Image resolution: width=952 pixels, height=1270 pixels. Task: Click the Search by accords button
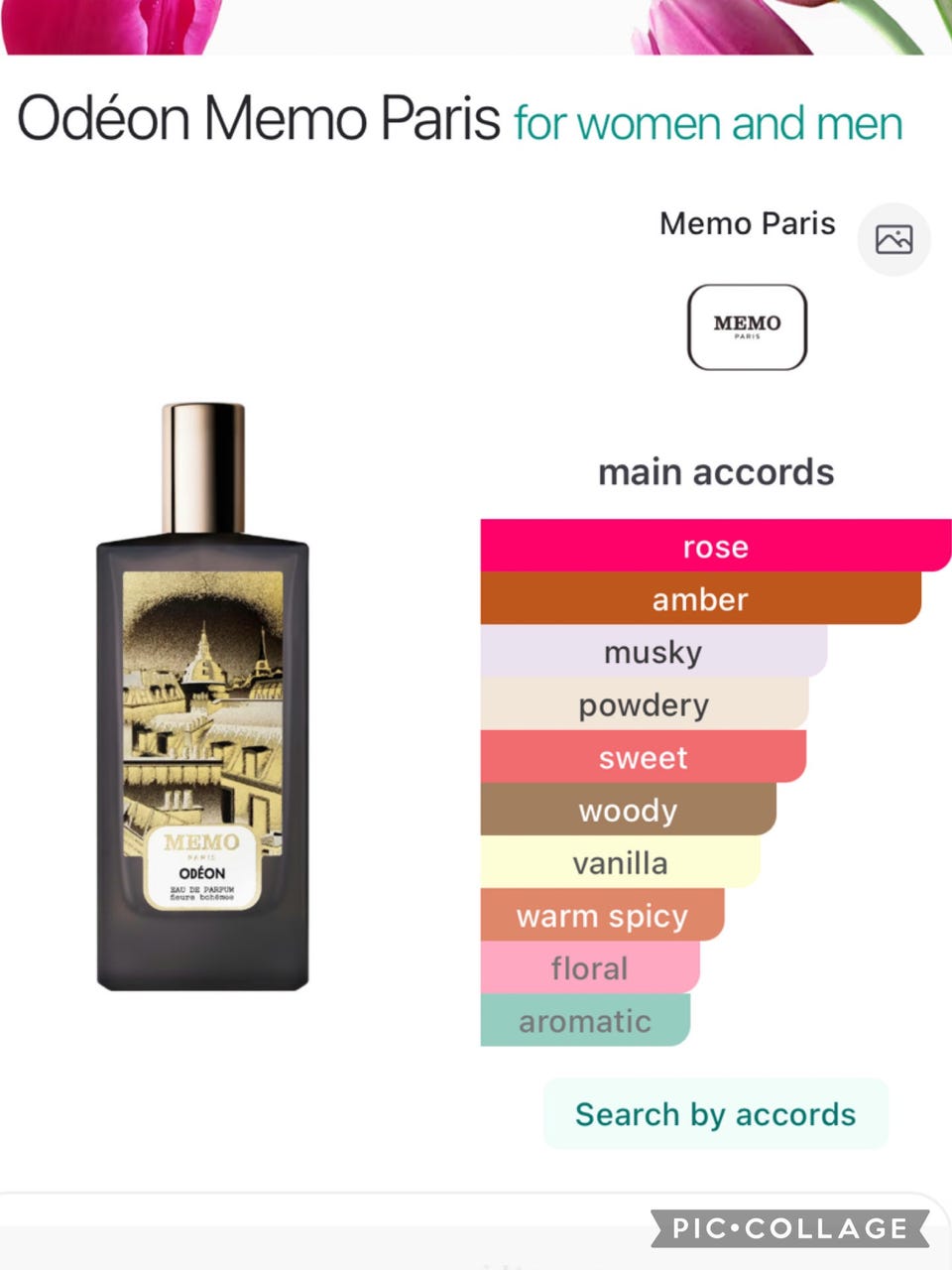click(715, 1114)
